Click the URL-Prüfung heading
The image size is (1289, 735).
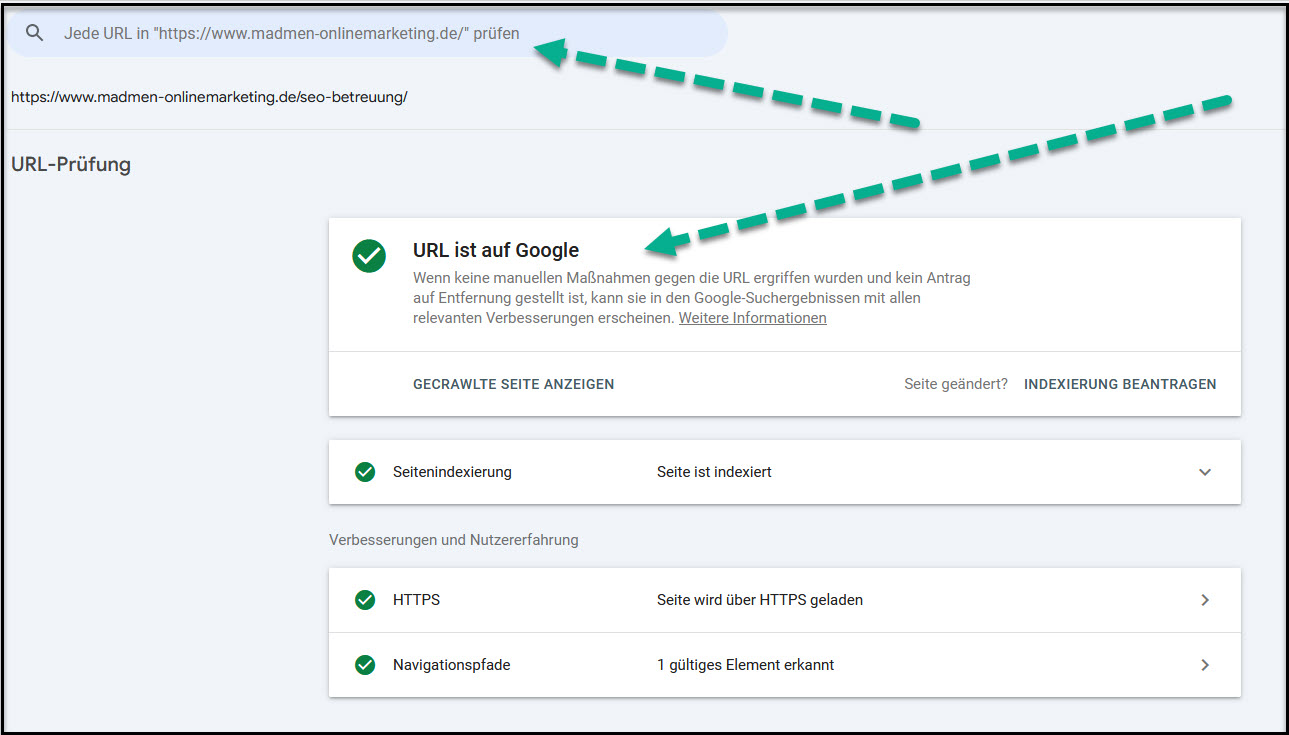[x=71, y=164]
